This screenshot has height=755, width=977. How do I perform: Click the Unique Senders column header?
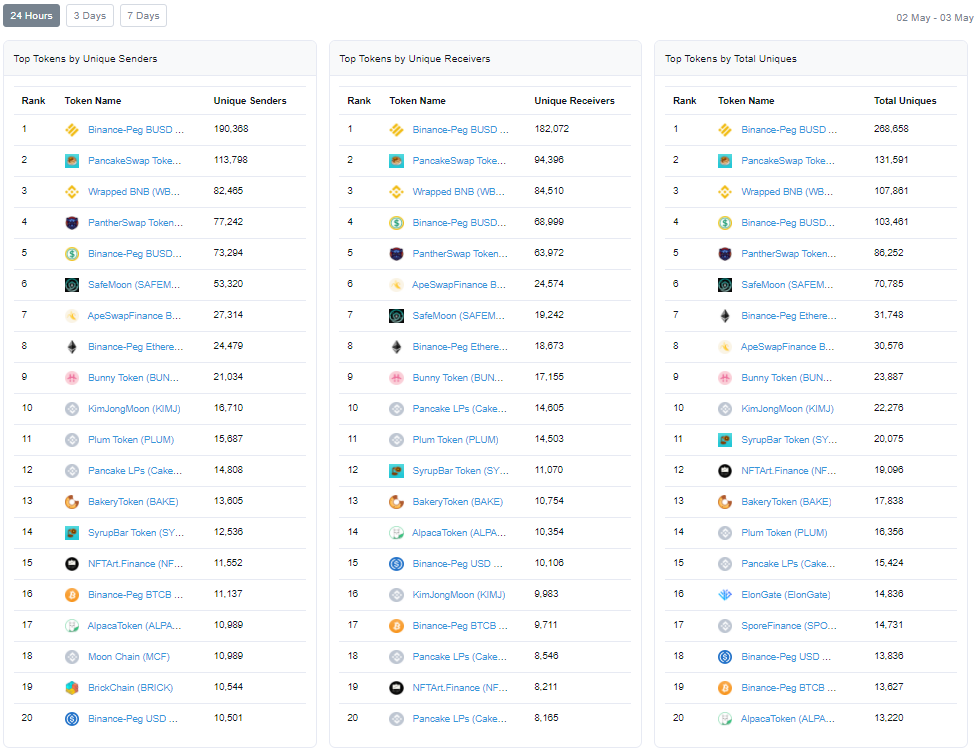pos(250,100)
